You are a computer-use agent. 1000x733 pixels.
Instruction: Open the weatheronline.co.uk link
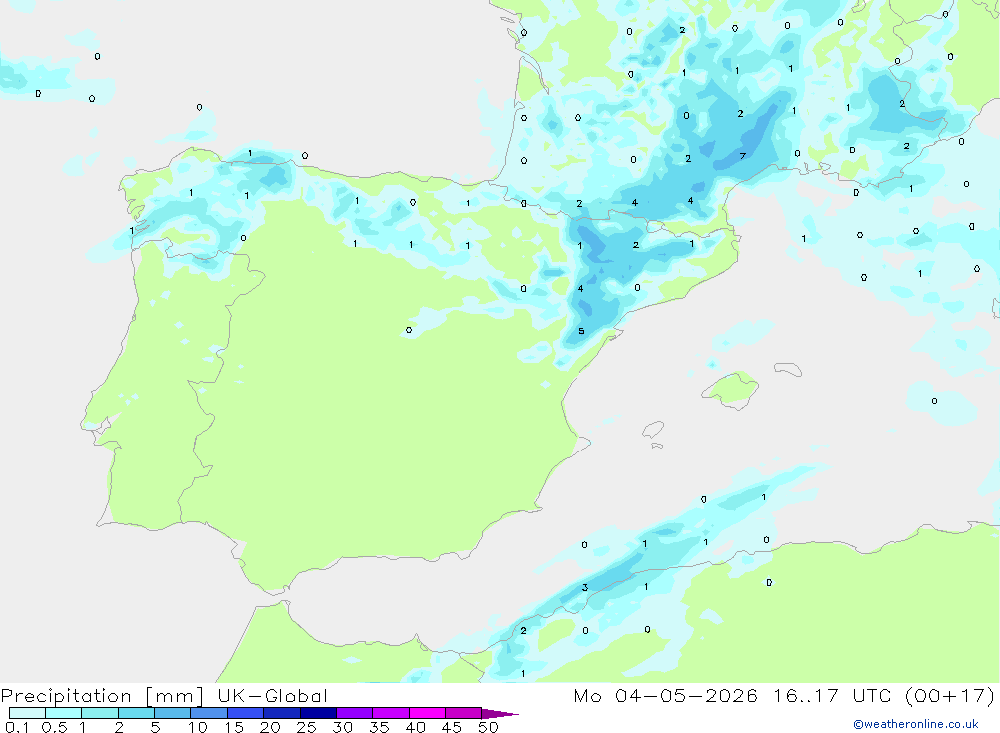[x=916, y=724]
